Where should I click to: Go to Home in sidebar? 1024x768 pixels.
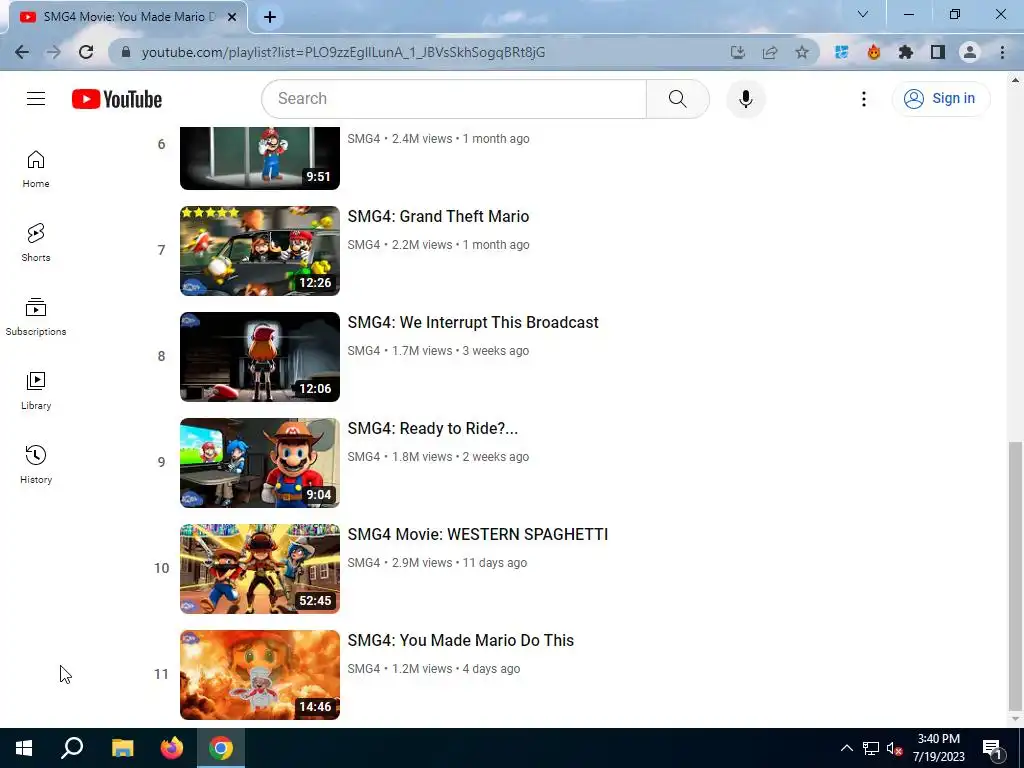point(36,169)
